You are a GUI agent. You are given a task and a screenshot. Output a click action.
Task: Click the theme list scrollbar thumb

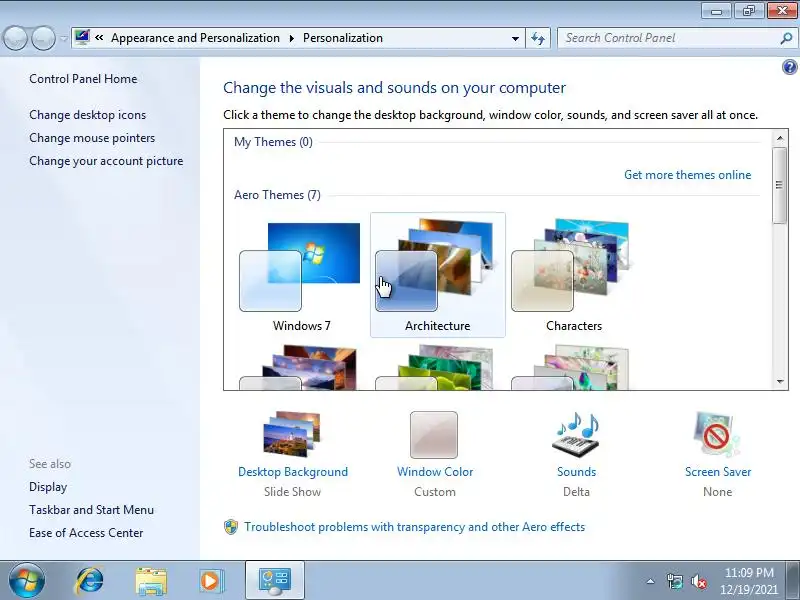pos(780,185)
